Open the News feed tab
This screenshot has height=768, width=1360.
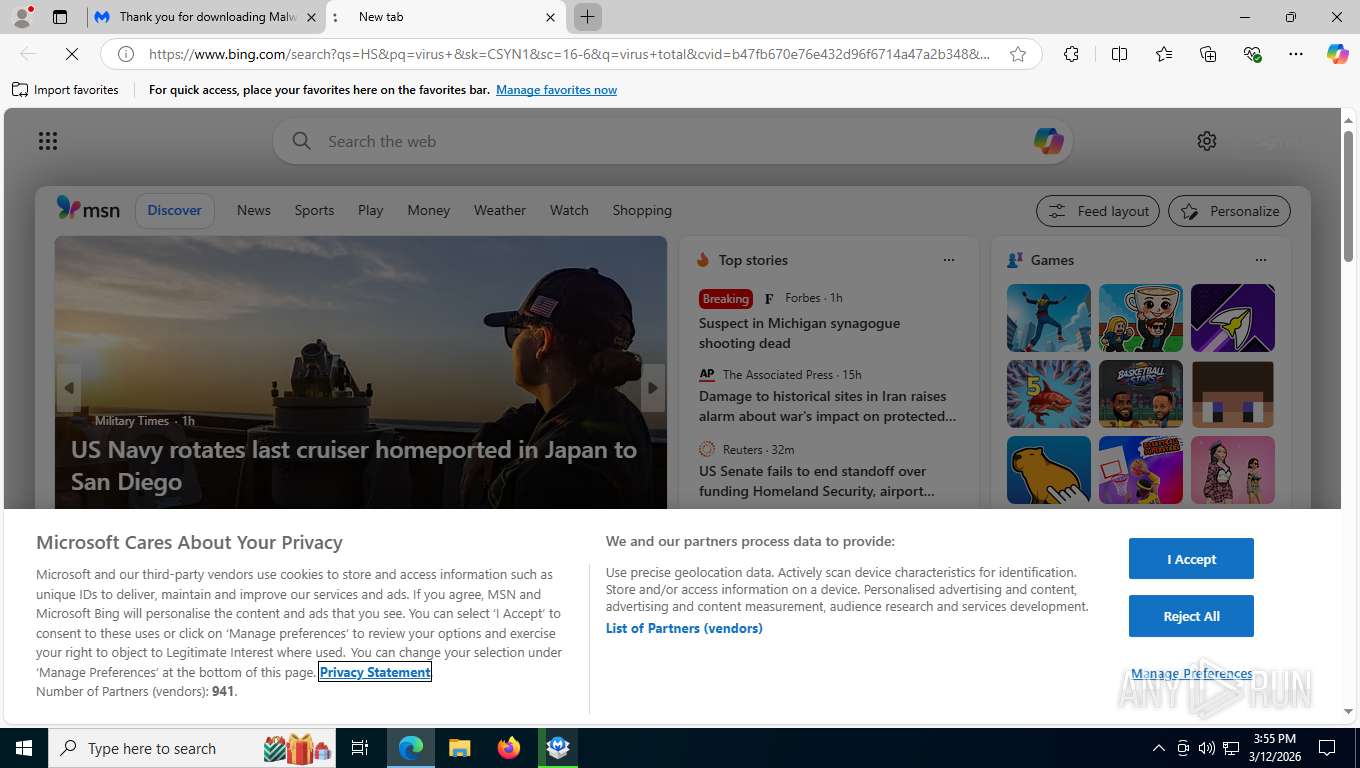(254, 210)
